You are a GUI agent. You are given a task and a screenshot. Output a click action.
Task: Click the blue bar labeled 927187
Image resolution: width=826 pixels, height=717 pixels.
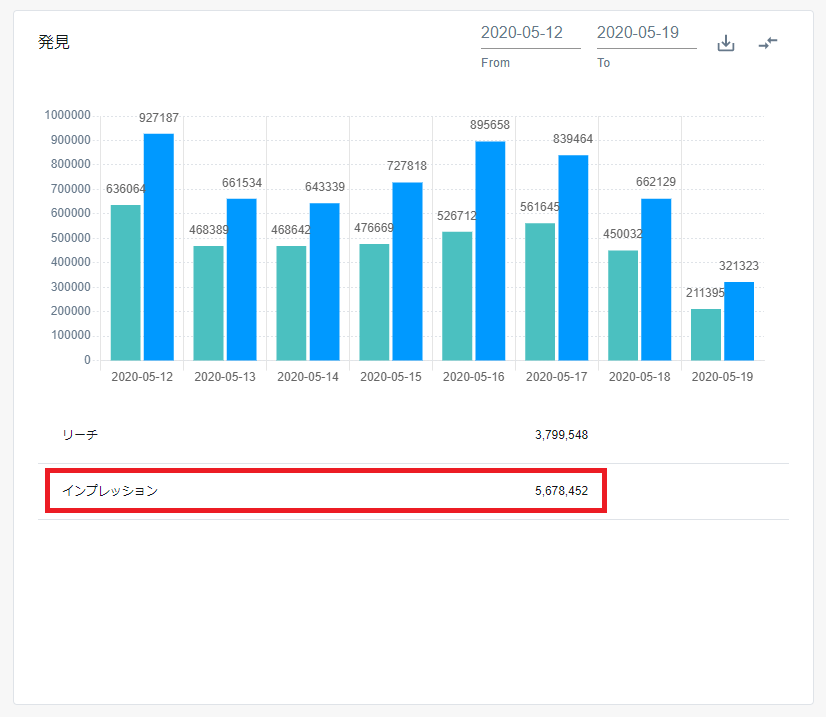159,247
